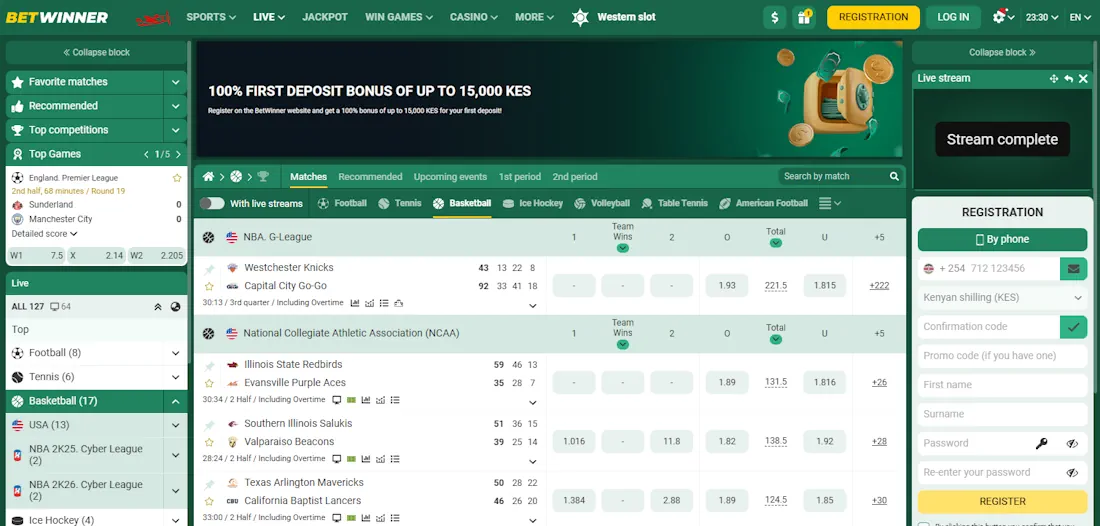
Task: Open the EN language dropdown
Action: coord(1079,18)
